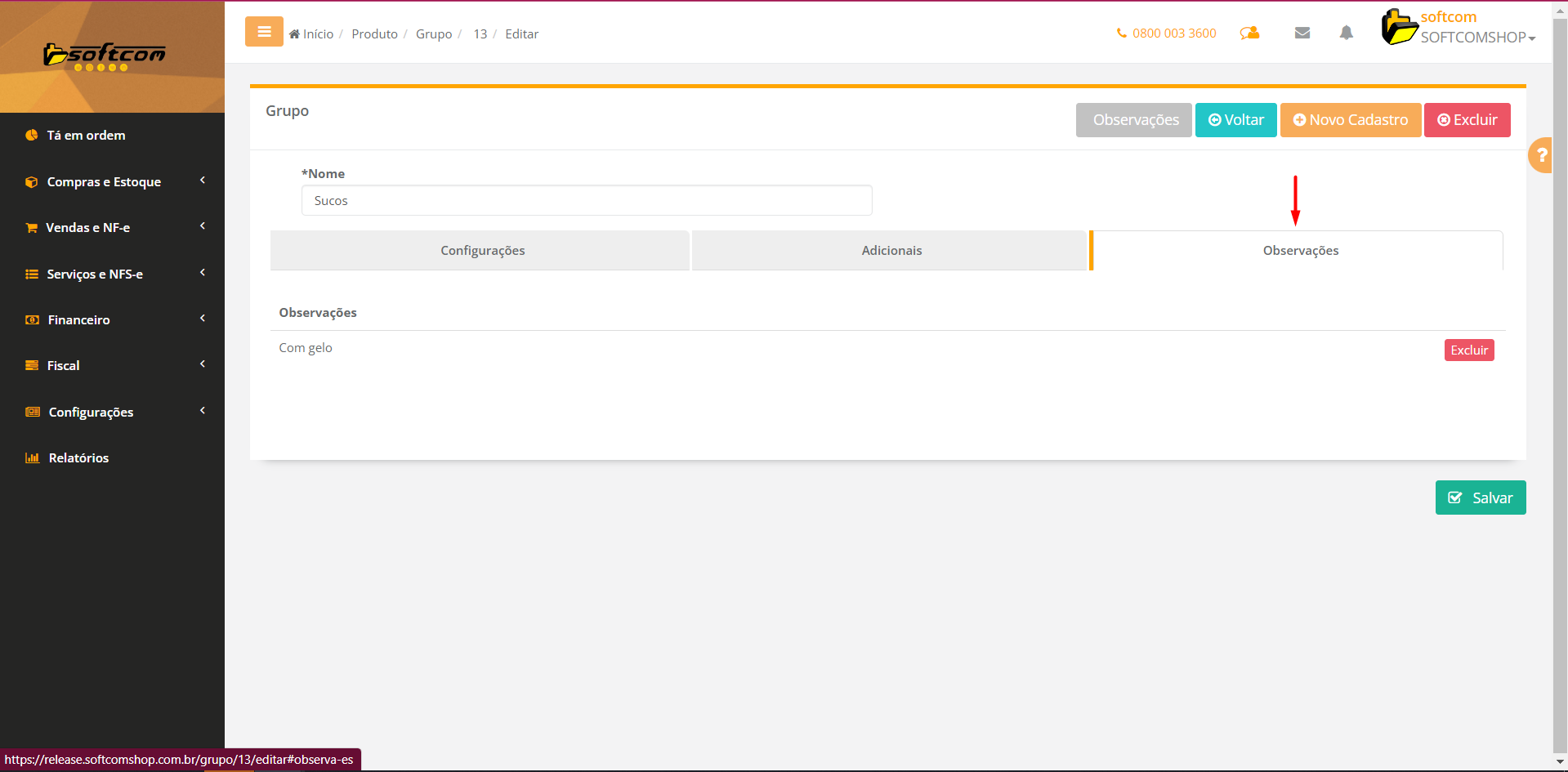Click the Produto breadcrumb link
Screen dimensions: 1568x772
374,34
